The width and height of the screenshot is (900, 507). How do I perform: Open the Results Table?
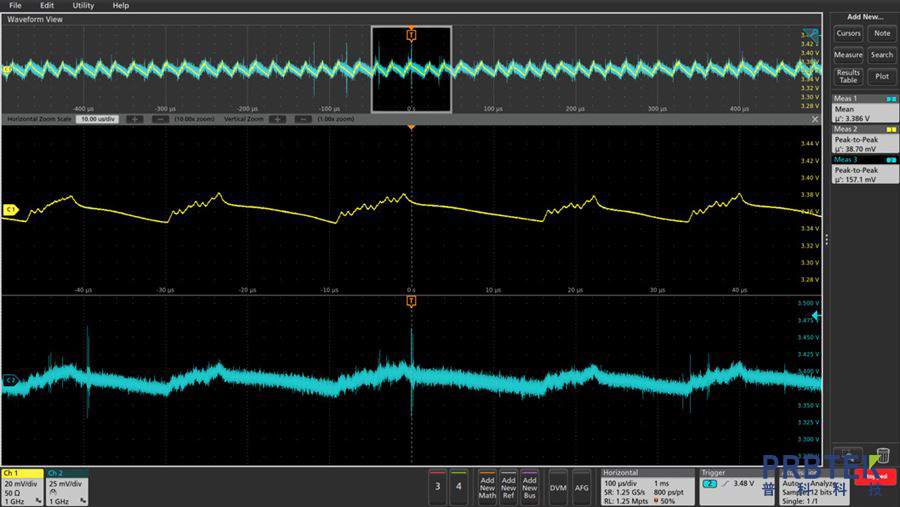[x=848, y=76]
